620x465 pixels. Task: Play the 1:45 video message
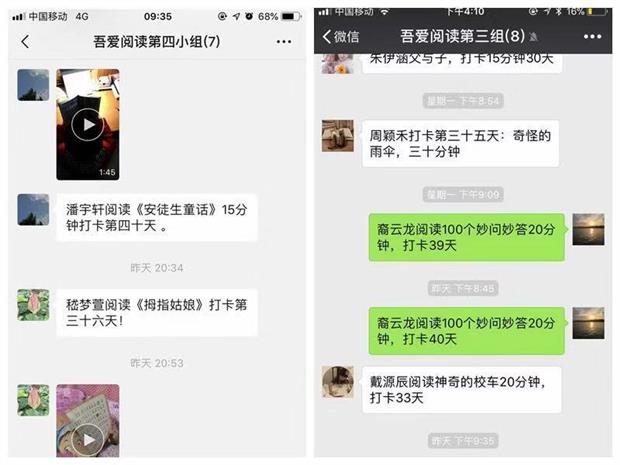point(88,124)
